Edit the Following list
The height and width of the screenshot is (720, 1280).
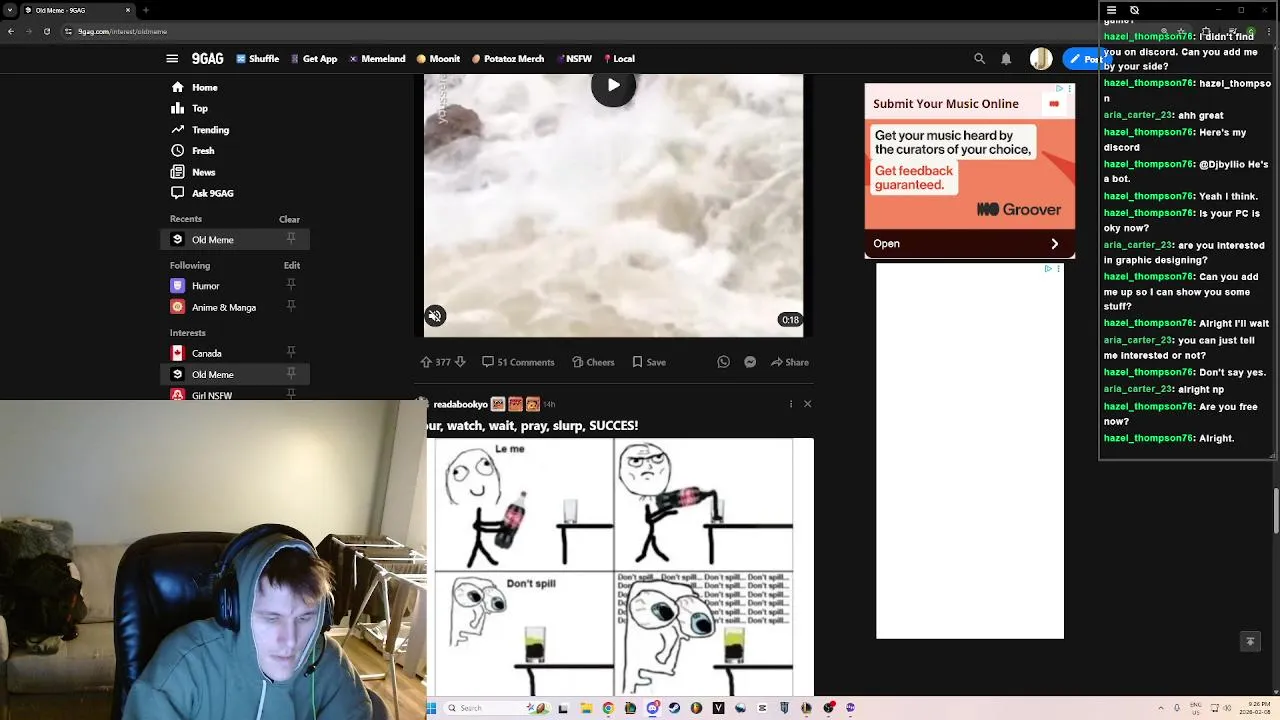pyautogui.click(x=292, y=265)
